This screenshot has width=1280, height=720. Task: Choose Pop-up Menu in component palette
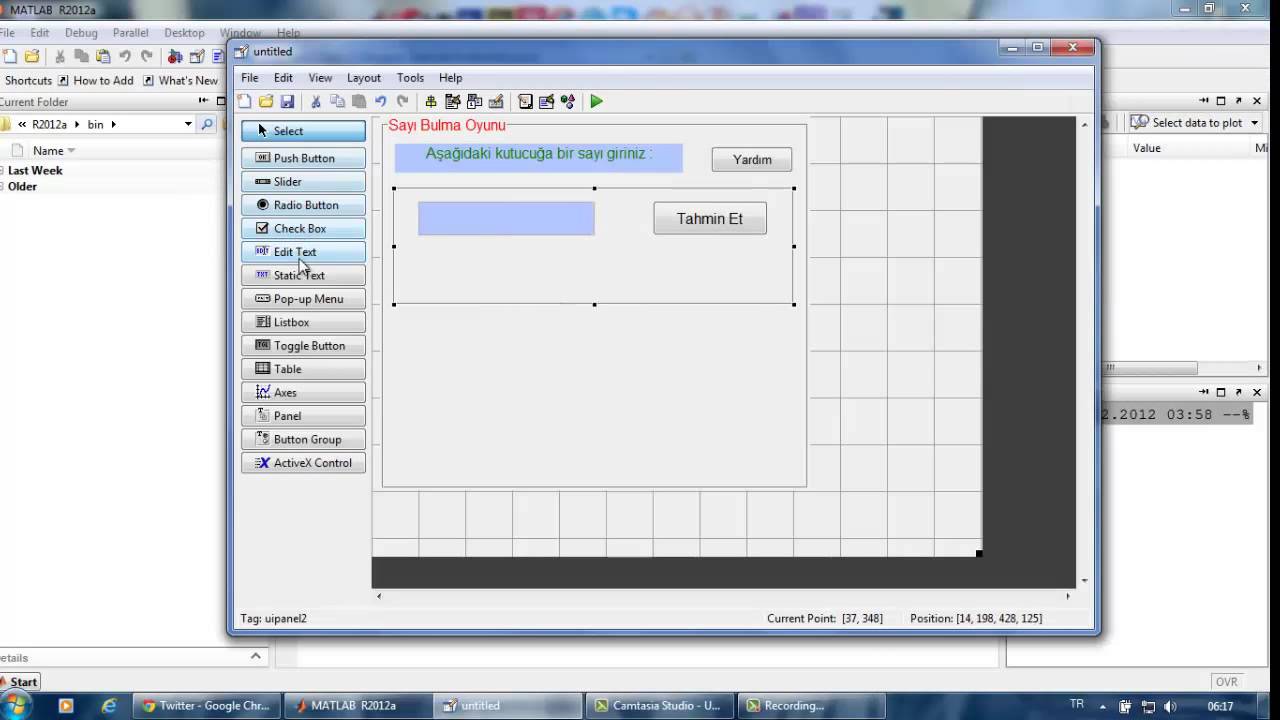303,299
